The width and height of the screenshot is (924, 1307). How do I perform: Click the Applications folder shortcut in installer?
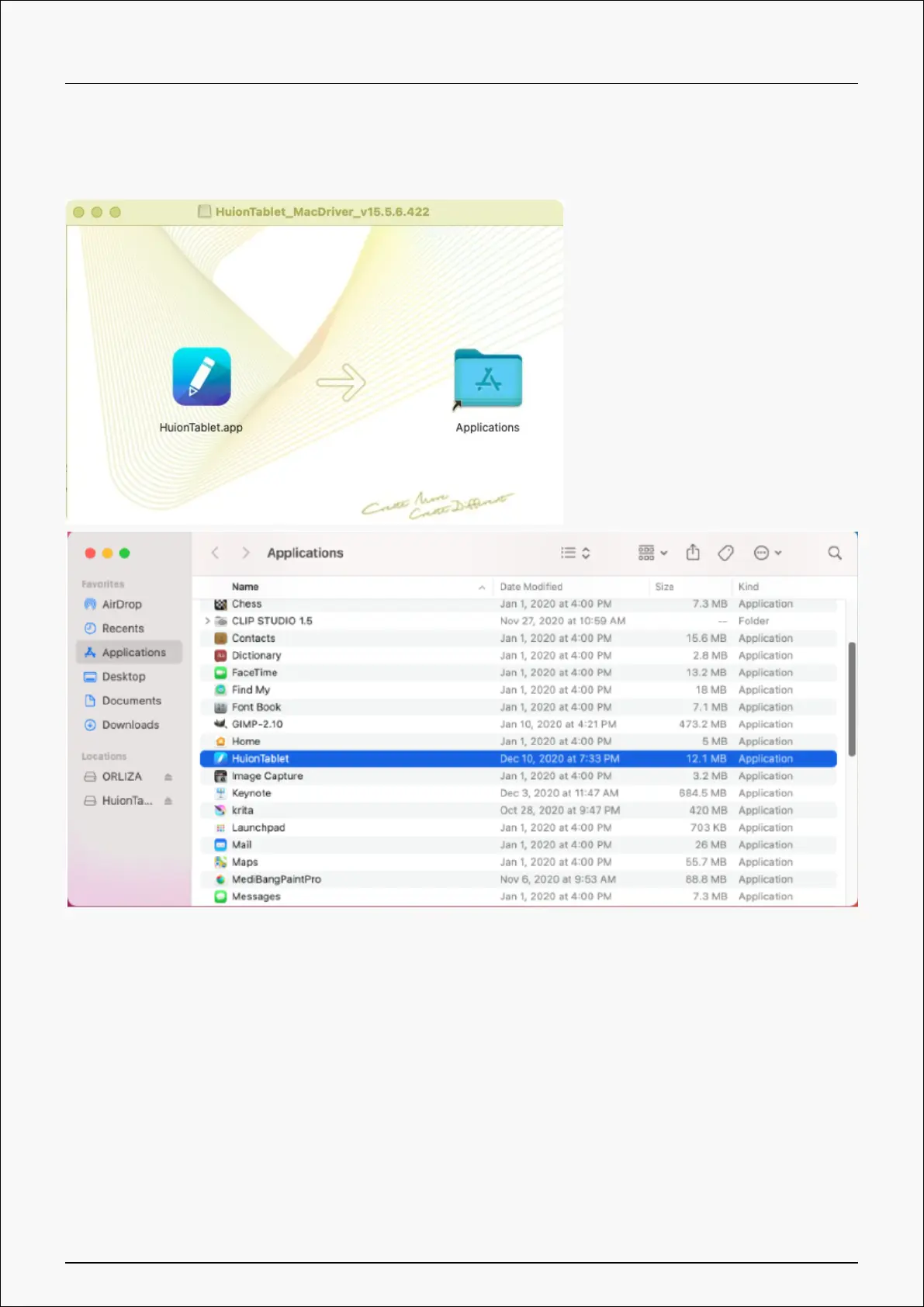tap(488, 378)
